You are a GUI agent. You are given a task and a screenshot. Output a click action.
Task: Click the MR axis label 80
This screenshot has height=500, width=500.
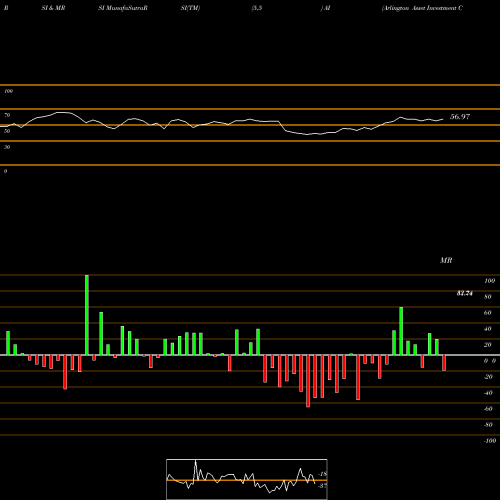tap(488, 297)
